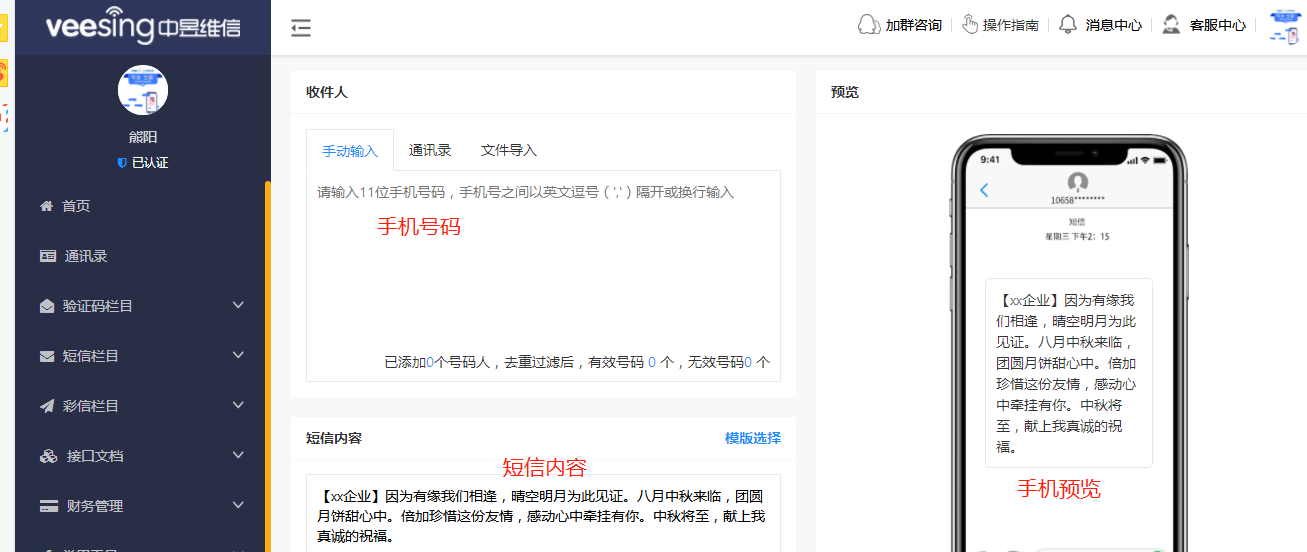The height and width of the screenshot is (552, 1307).
Task: Click the 星期三 下午2:15 timestamp
Action: [x=1077, y=237]
